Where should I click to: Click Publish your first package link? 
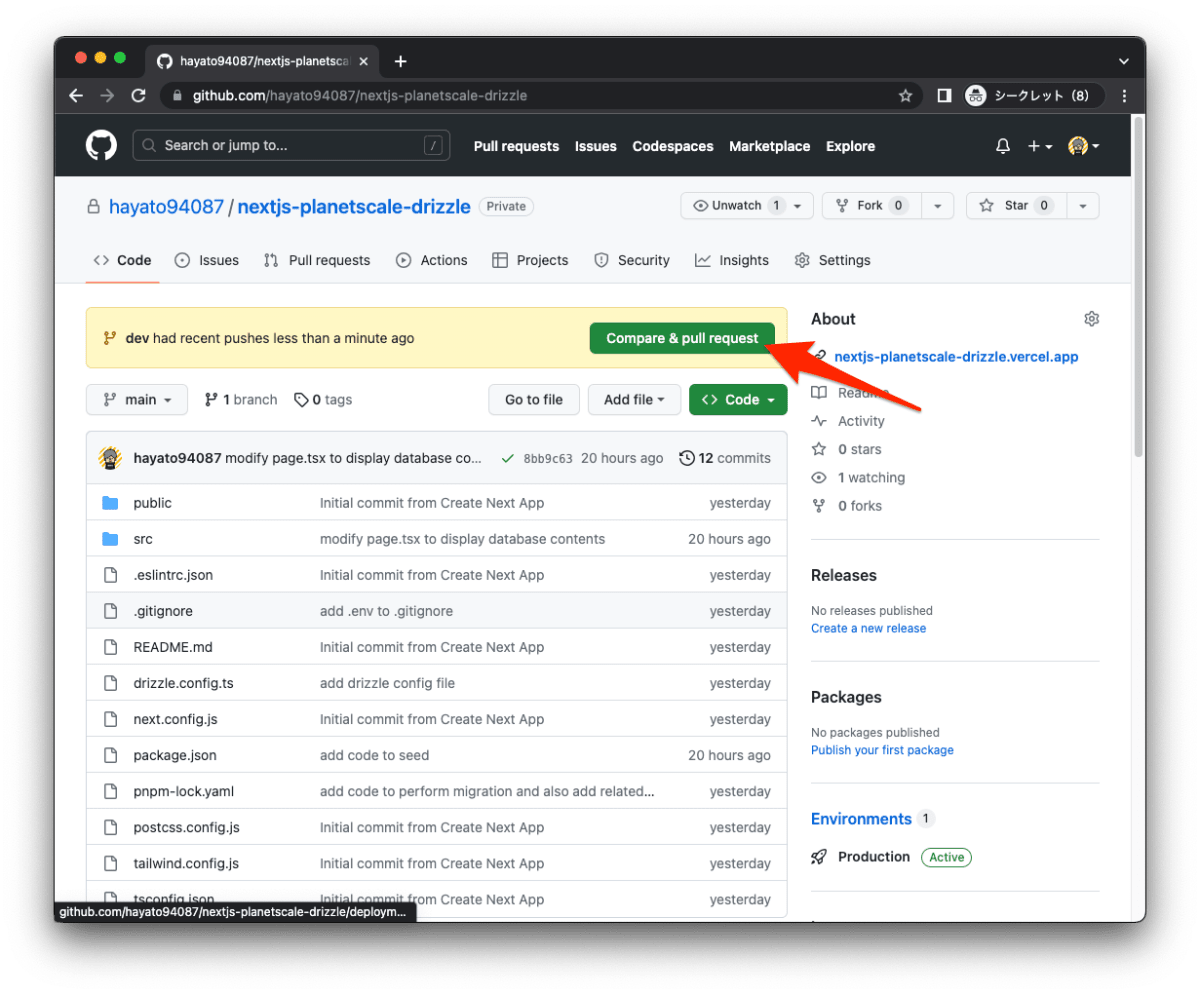[882, 751]
